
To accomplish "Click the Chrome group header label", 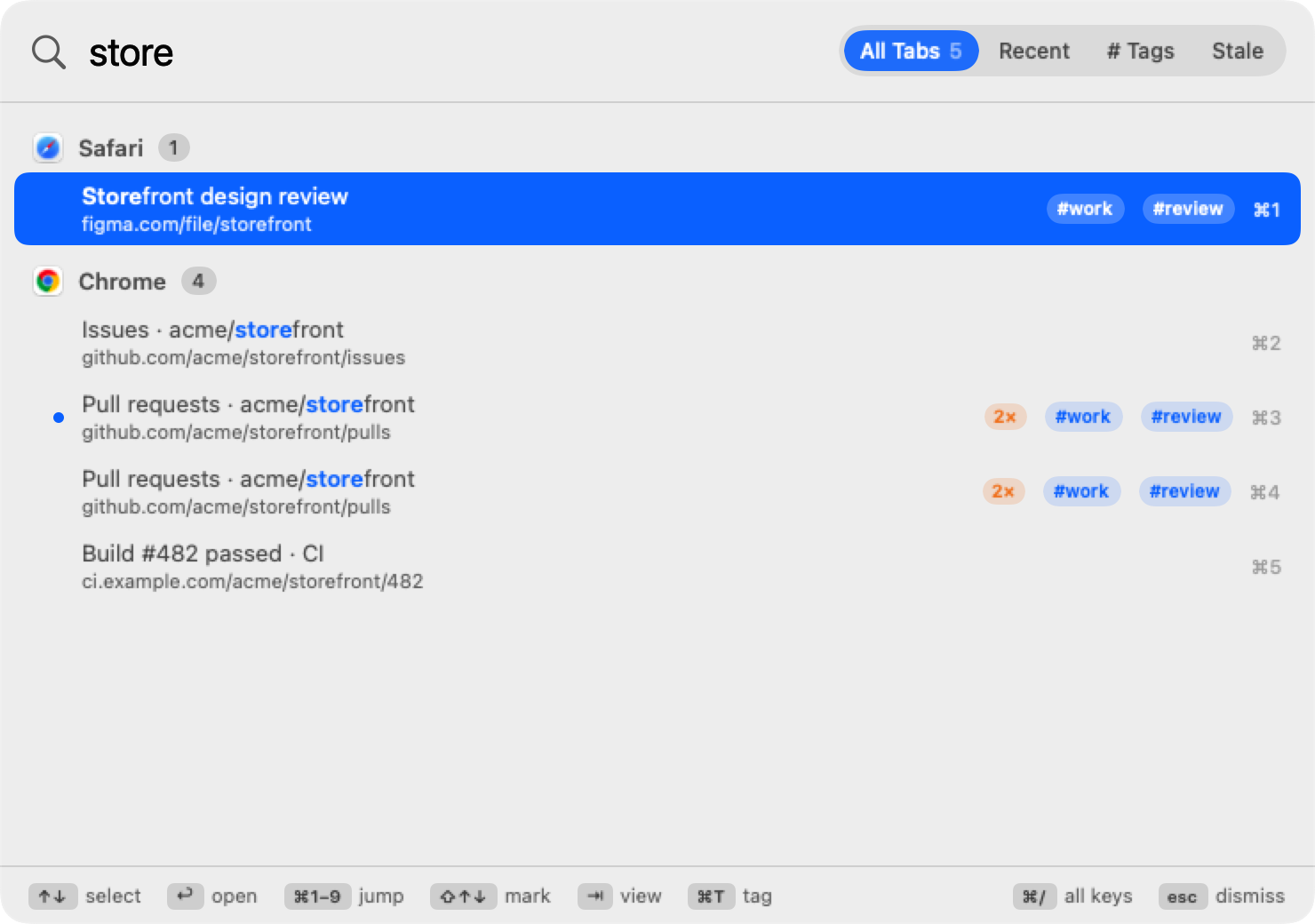I will (123, 281).
